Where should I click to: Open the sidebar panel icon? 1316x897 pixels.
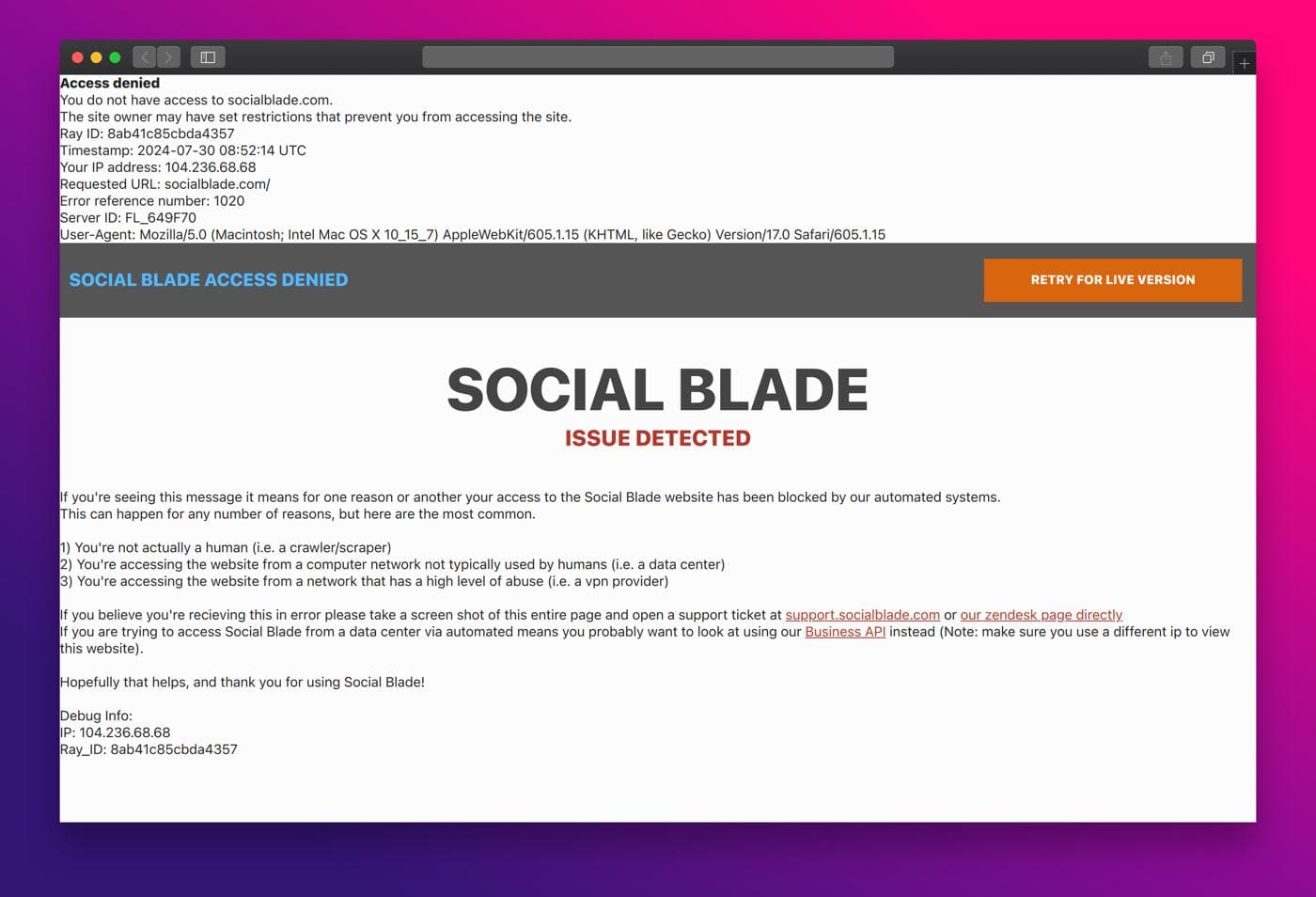207,56
